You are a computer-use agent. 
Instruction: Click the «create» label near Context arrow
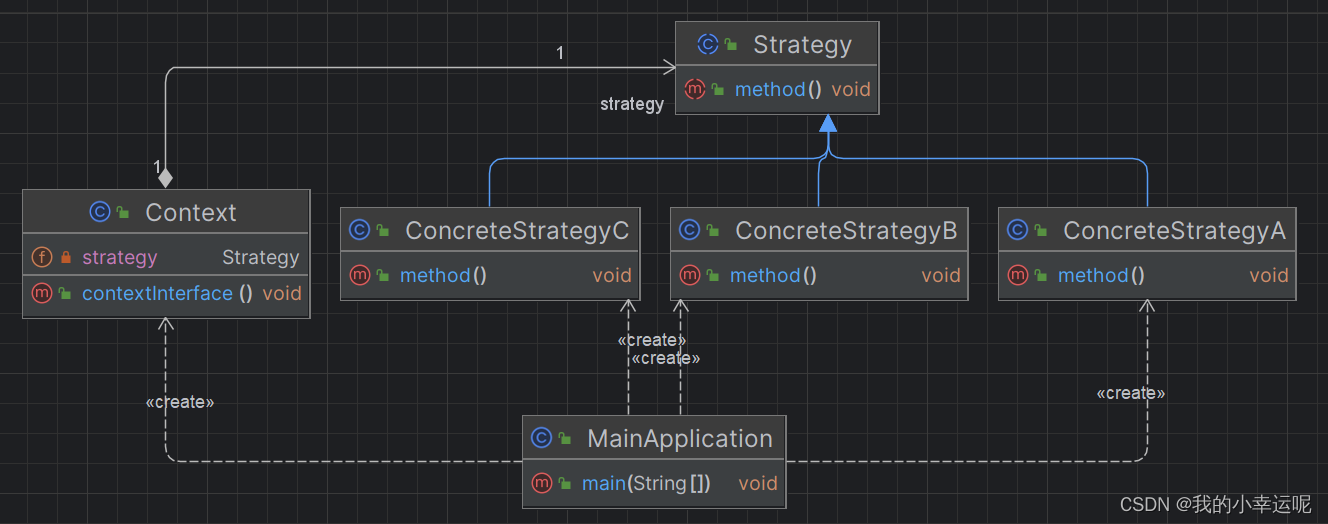pyautogui.click(x=180, y=402)
